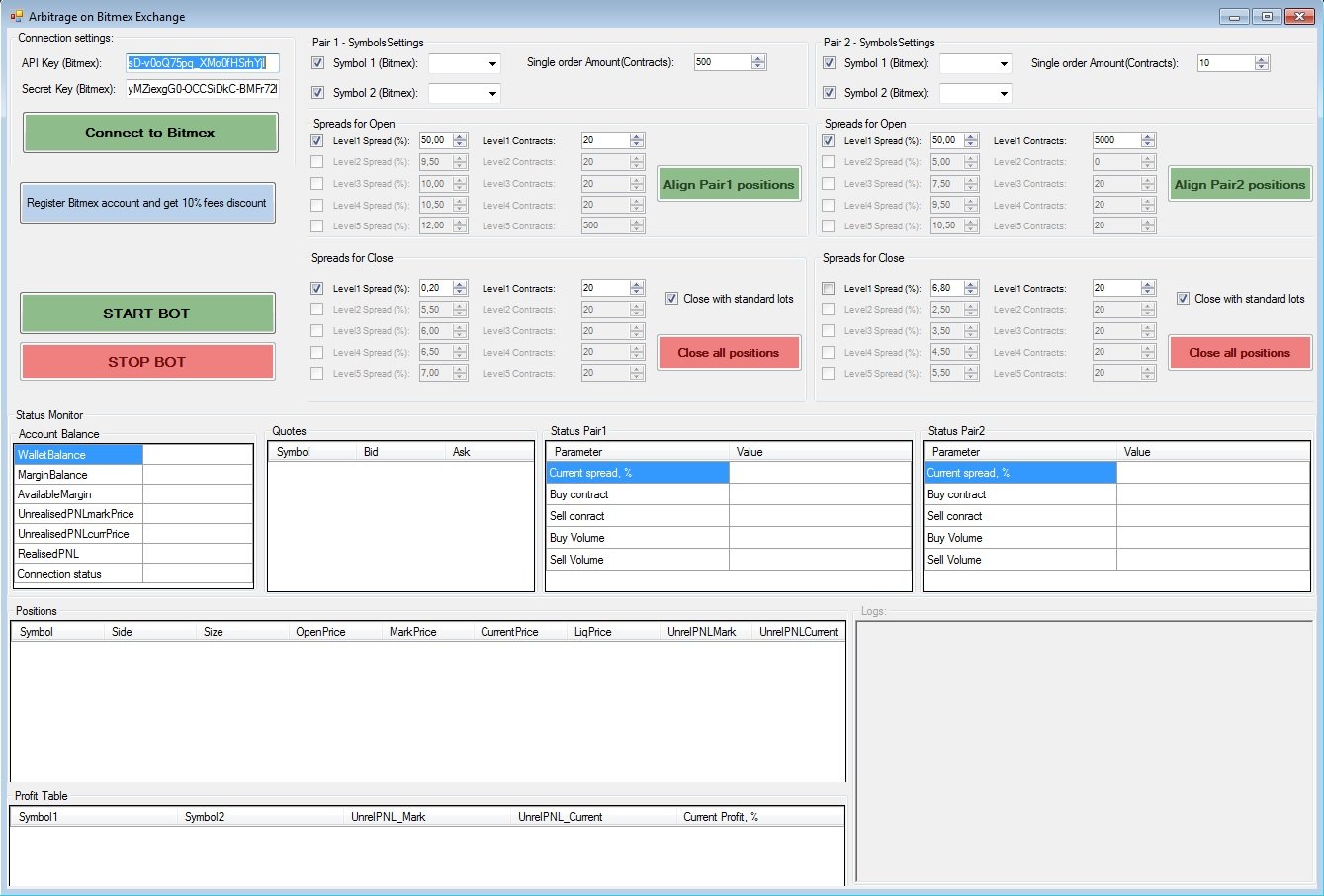Click Pair 2 Open Level1 Spread 50,00 stepper
This screenshot has width=1324, height=896.
971,140
